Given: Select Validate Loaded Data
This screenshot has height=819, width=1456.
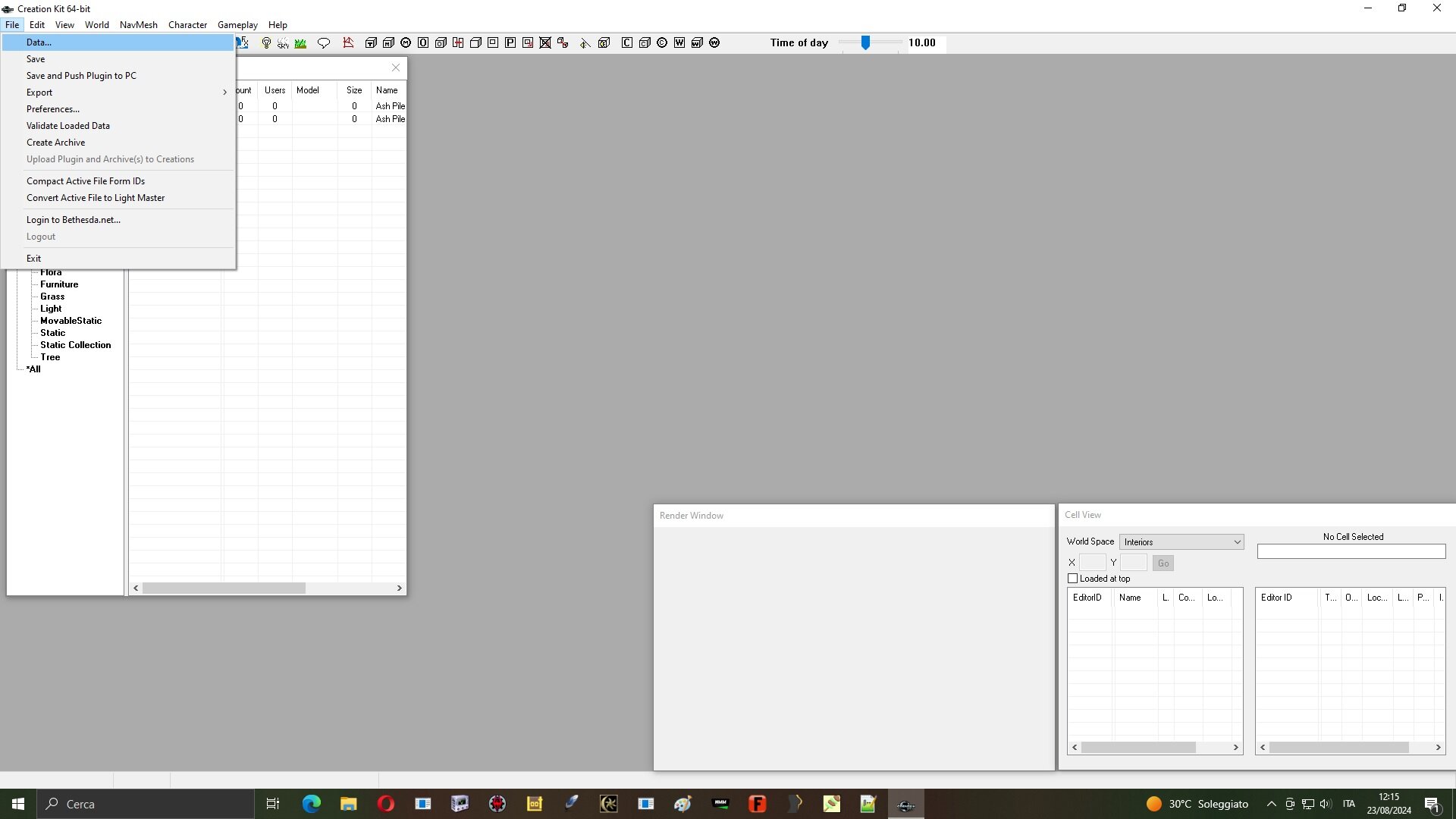Looking at the screenshot, I should tap(119, 126).
